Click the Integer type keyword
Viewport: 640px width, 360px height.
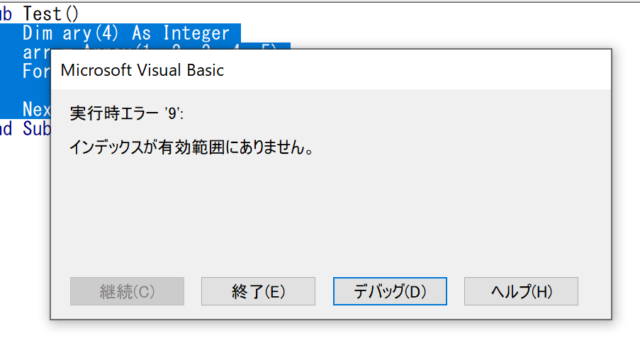(x=196, y=33)
